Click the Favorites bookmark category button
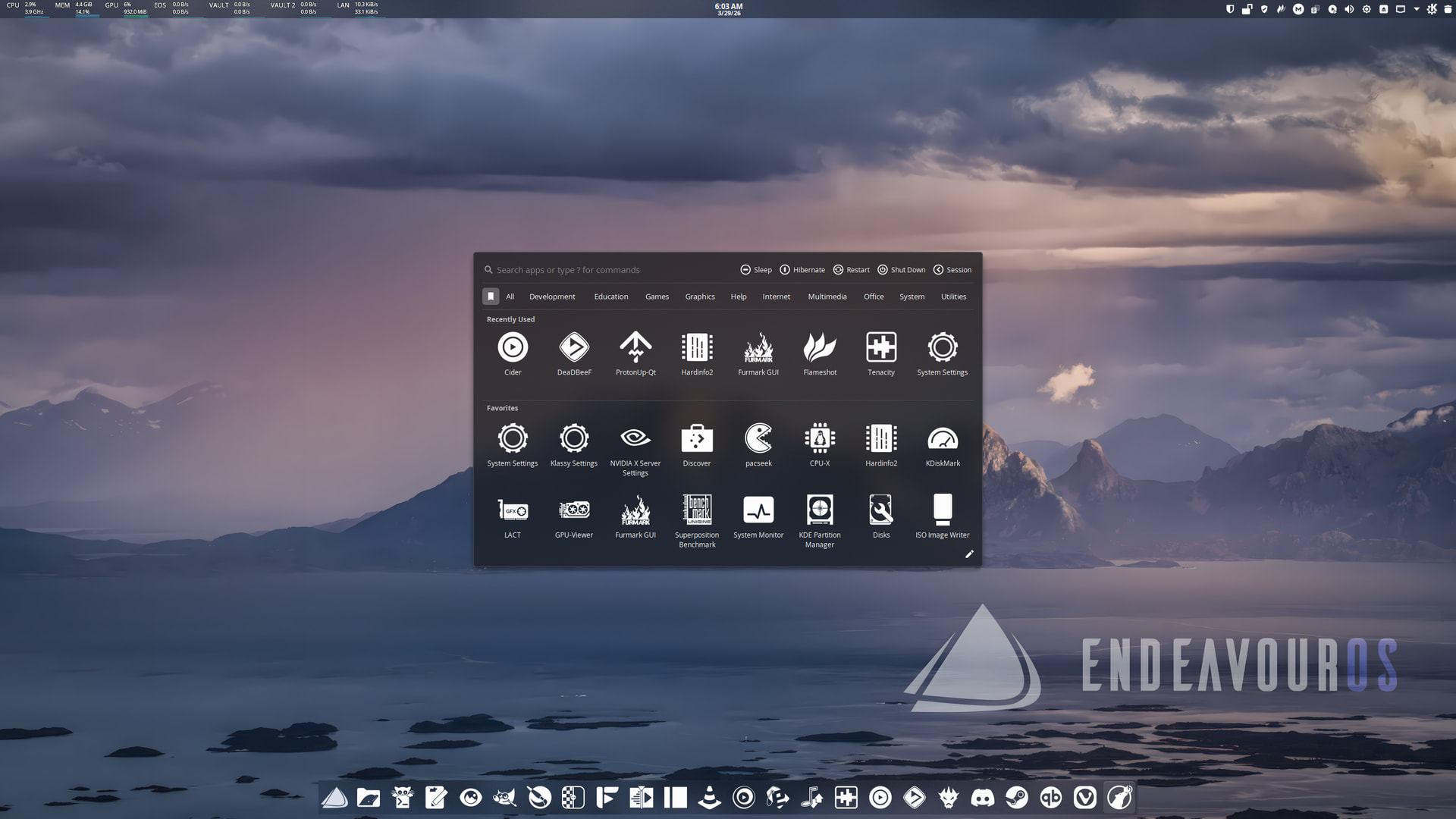The width and height of the screenshot is (1456, 819). tap(491, 297)
